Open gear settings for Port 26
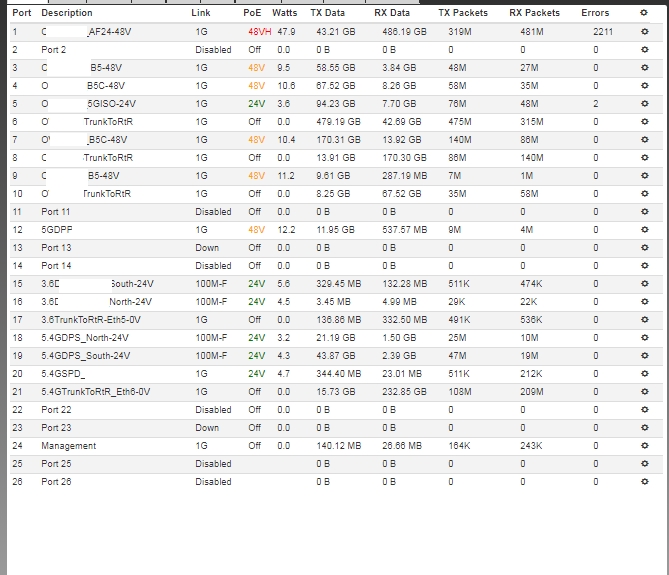Screen dimensions: 669x575 [644, 482]
